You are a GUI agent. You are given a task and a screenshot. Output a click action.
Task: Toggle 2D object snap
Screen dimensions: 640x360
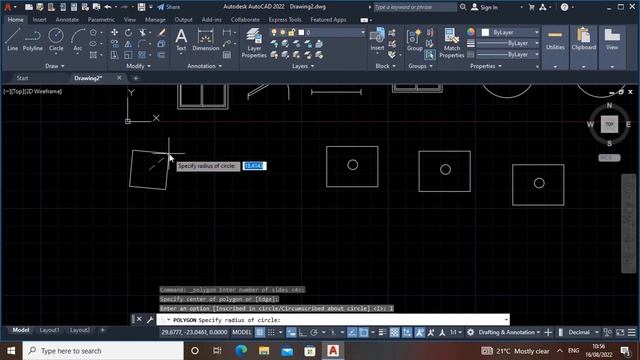363,333
